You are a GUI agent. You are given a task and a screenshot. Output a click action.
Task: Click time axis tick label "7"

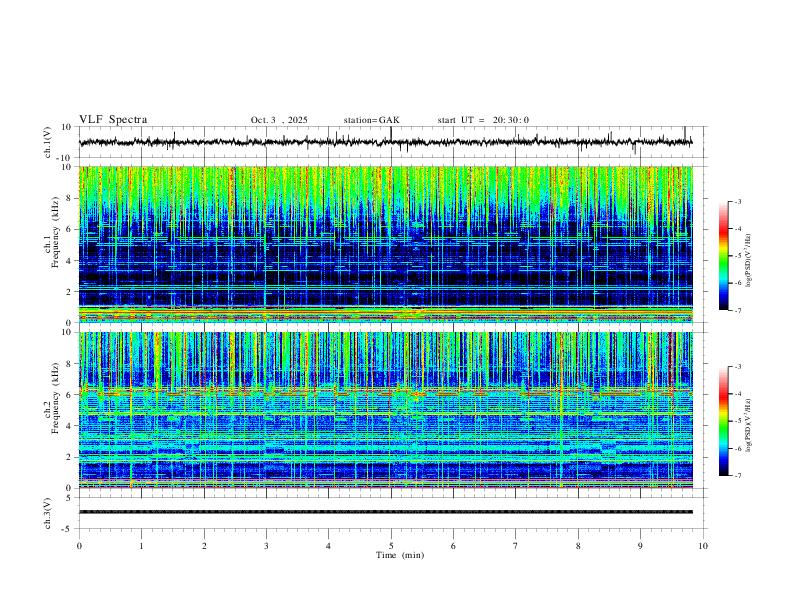pos(516,546)
